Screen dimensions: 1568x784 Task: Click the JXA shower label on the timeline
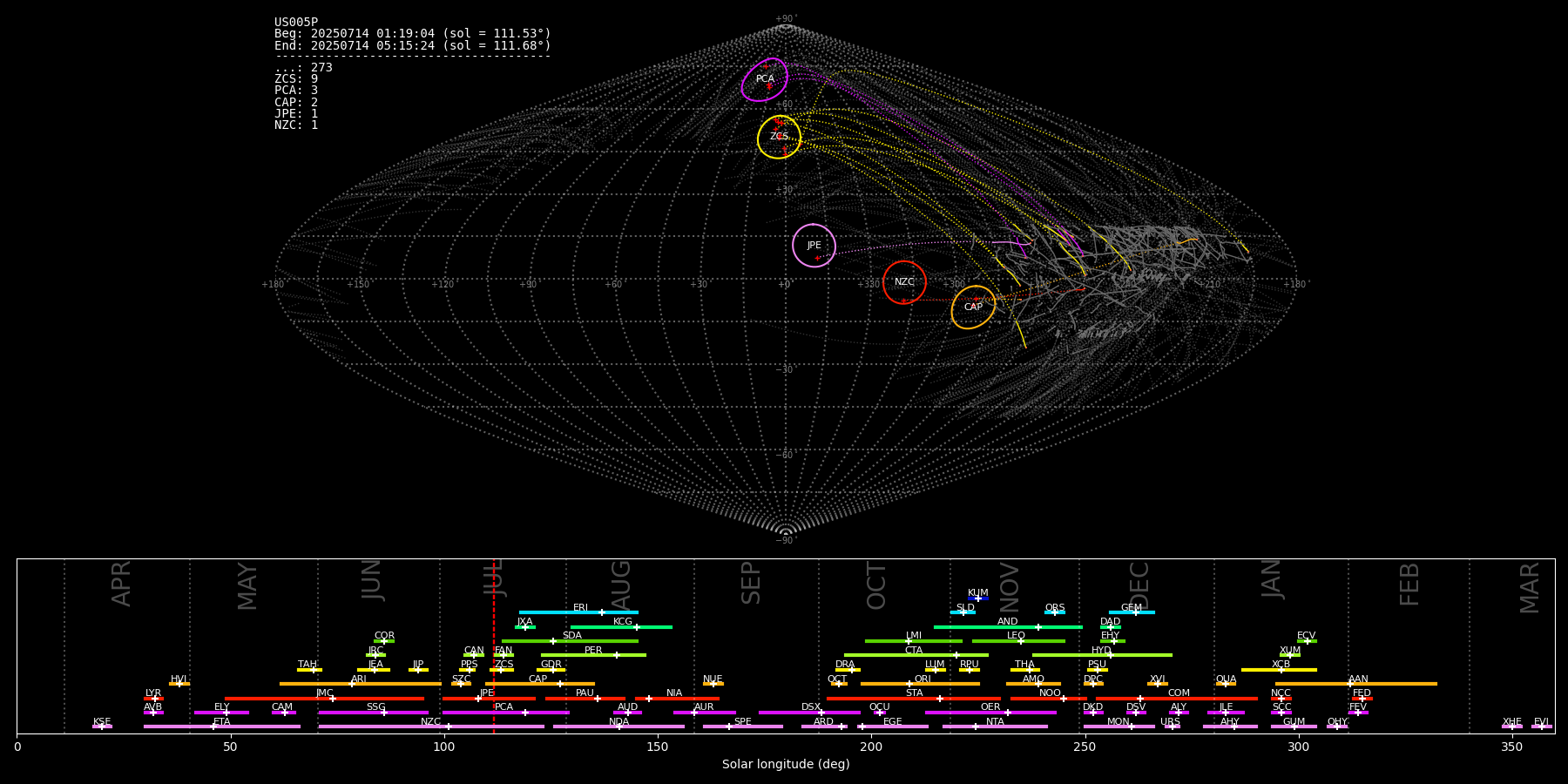pyautogui.click(x=524, y=622)
